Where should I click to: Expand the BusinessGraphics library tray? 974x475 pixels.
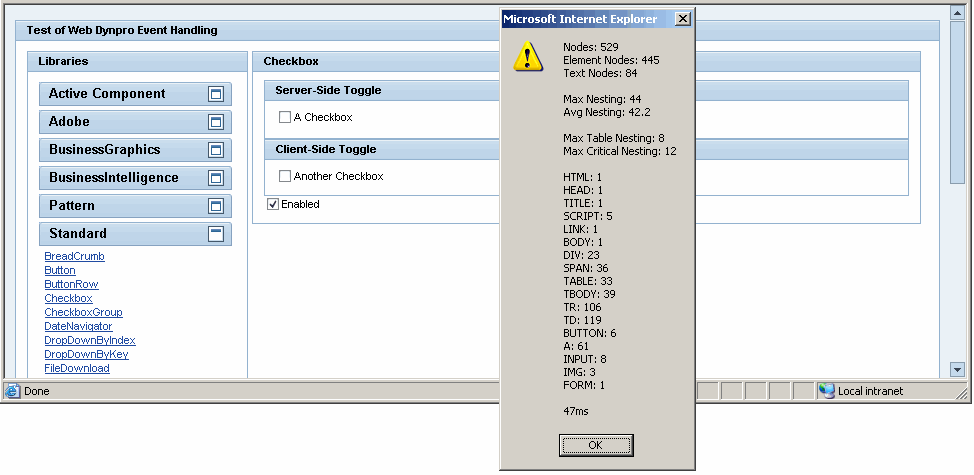click(216, 150)
